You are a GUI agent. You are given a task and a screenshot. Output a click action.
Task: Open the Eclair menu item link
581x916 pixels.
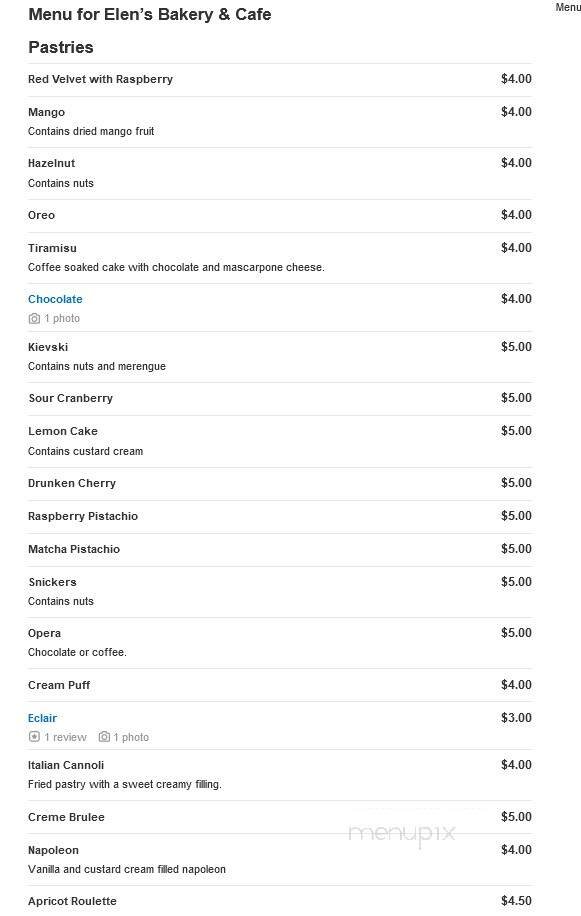tap(42, 717)
